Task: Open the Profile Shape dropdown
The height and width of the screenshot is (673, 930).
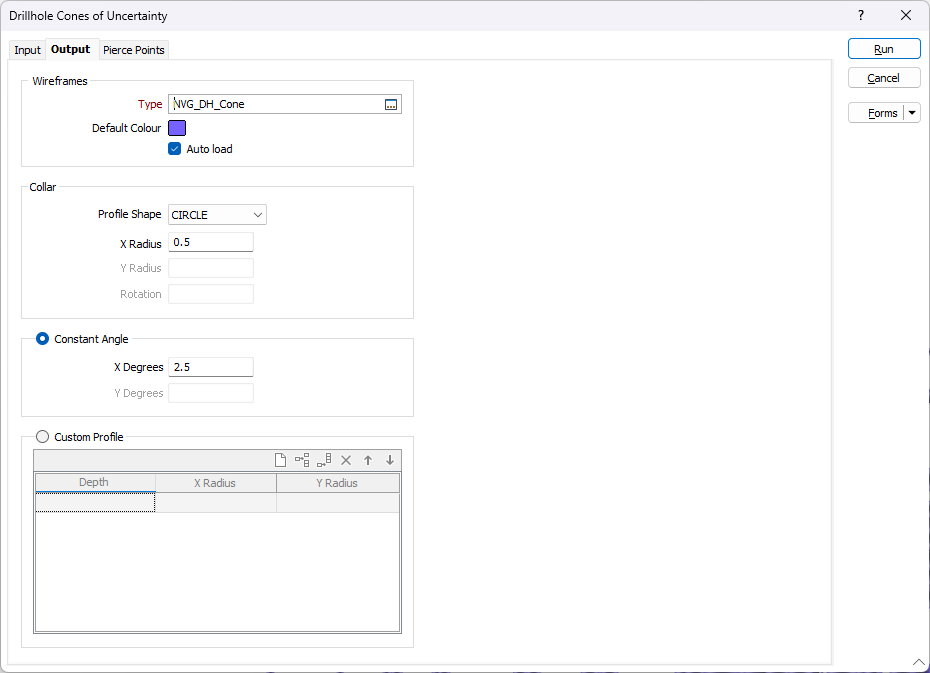Action: point(217,215)
